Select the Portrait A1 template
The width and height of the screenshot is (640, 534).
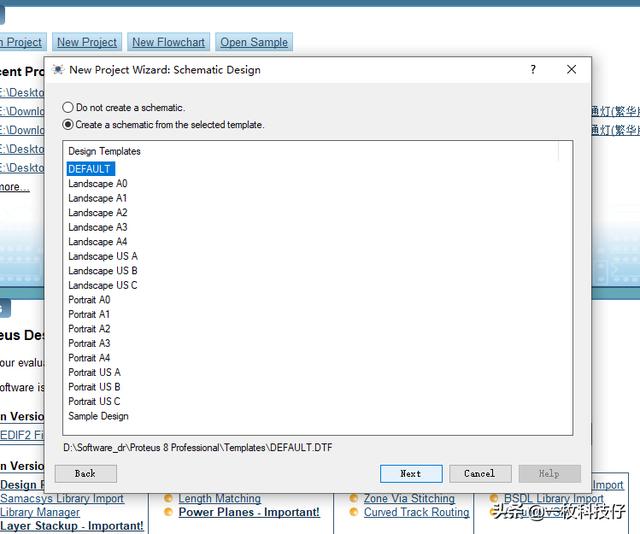[89, 314]
